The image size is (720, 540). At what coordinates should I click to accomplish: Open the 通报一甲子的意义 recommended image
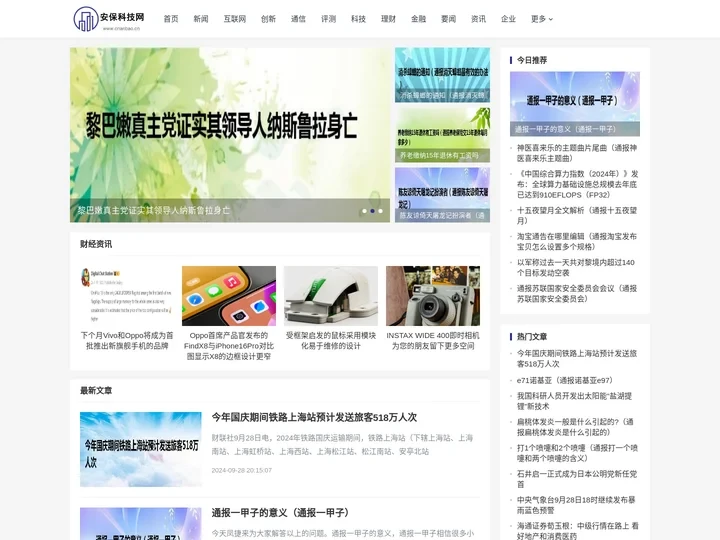tap(574, 104)
